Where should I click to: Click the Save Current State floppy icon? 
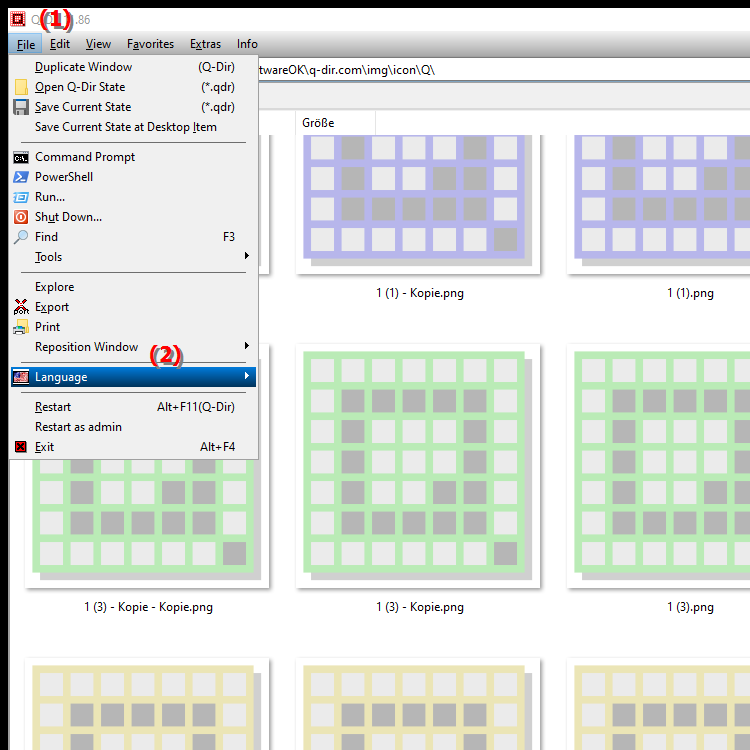21,107
